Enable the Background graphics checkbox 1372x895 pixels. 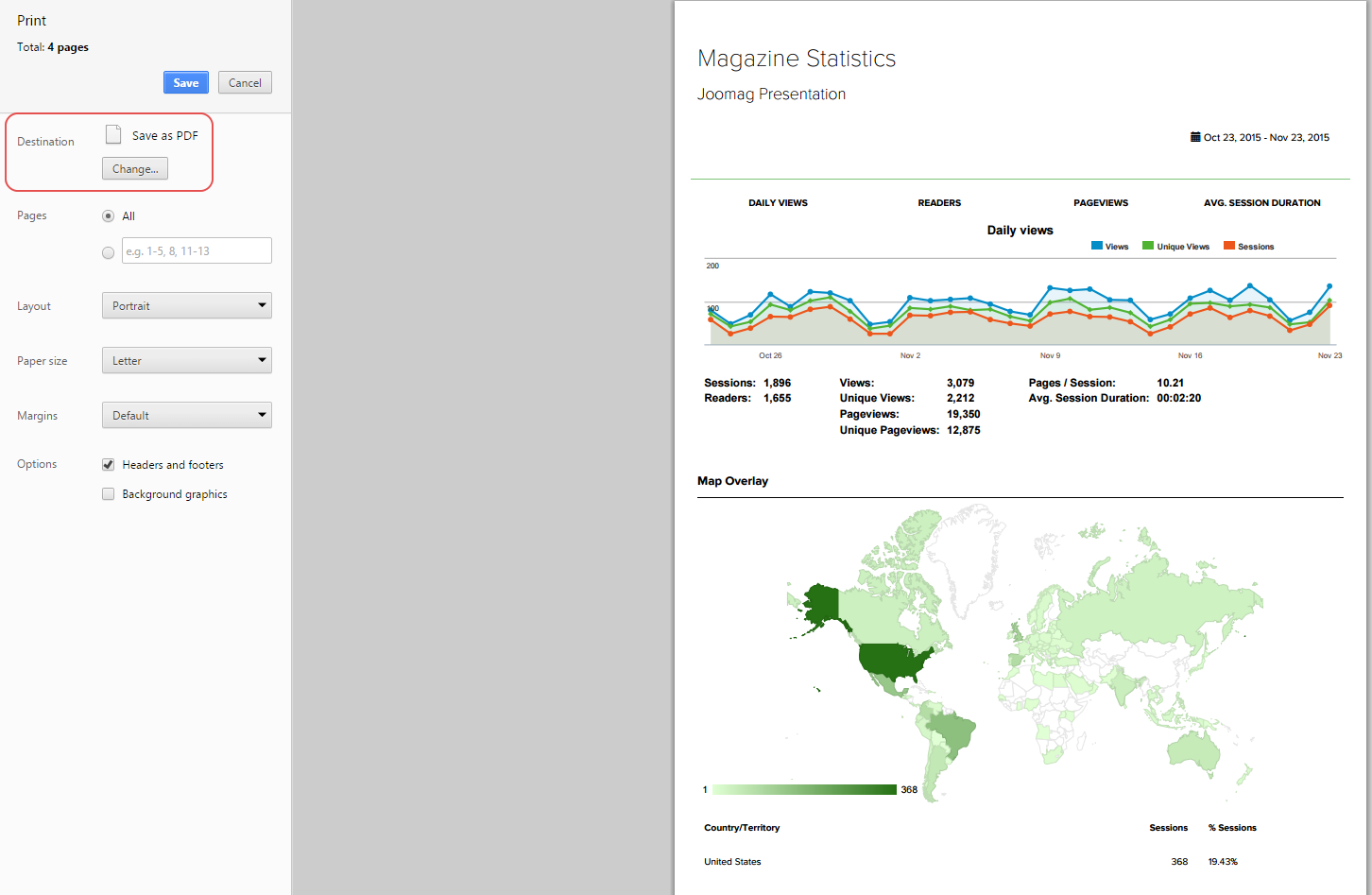109,494
